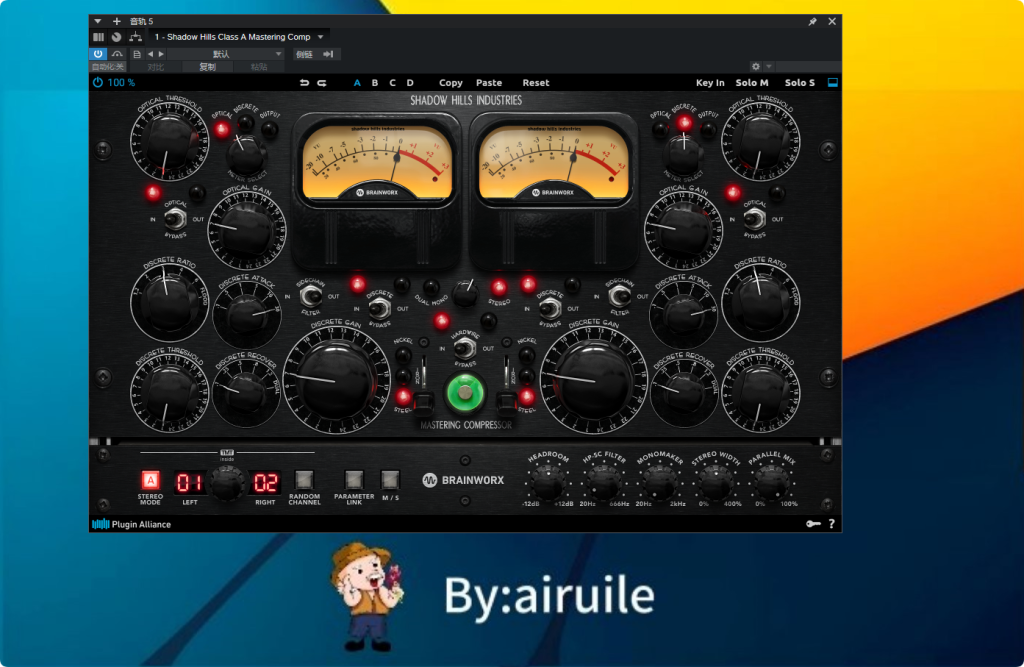
Task: Enable Solo S
Action: [799, 83]
